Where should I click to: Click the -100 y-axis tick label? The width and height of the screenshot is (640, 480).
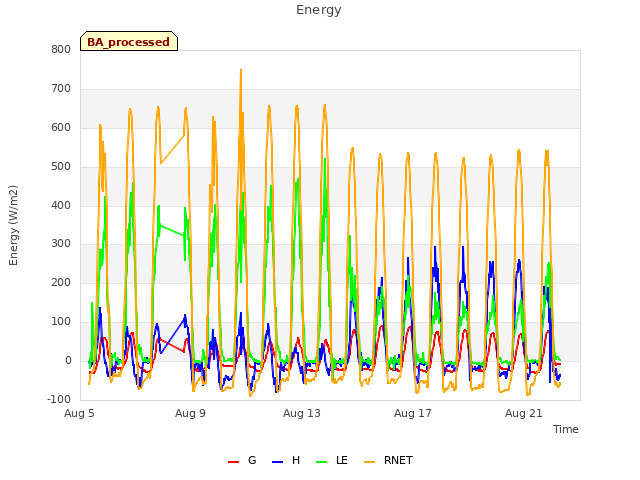(x=59, y=399)
